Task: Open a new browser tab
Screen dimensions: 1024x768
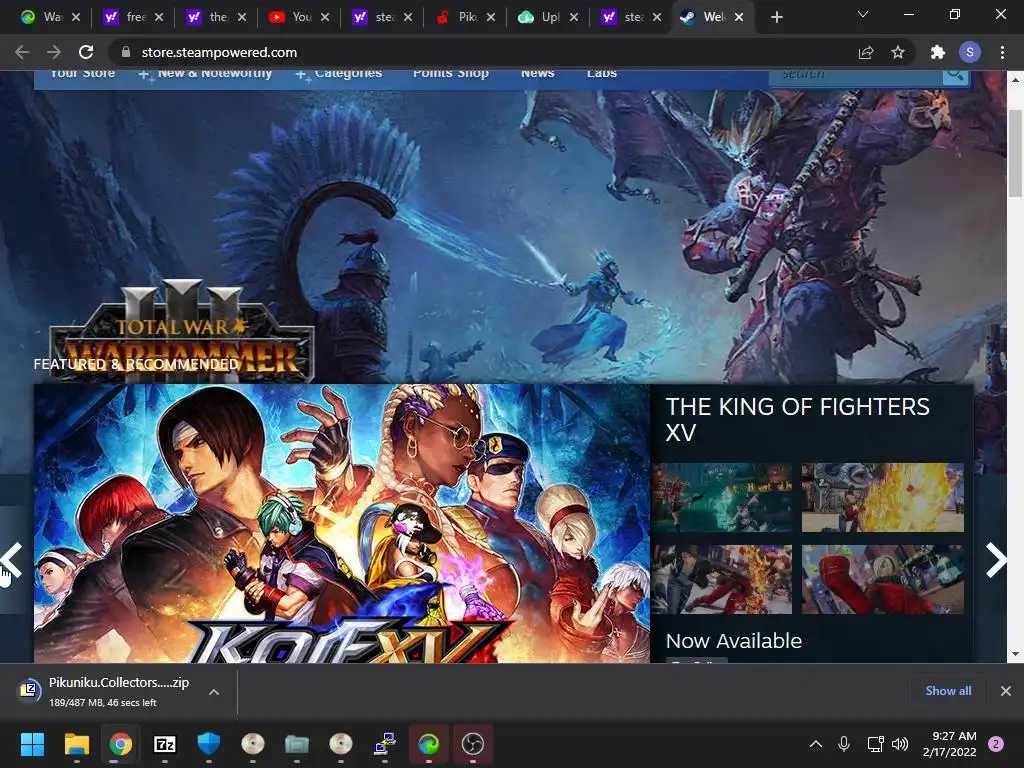Action: click(776, 17)
